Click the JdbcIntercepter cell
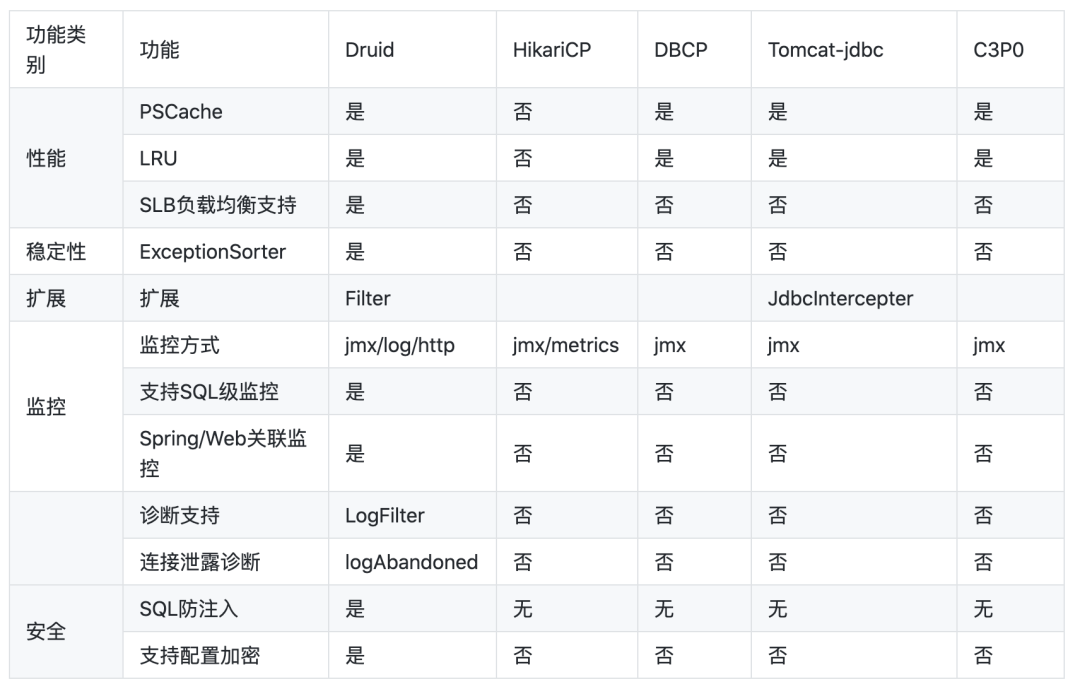The width and height of the screenshot is (1080, 689). pos(840,298)
